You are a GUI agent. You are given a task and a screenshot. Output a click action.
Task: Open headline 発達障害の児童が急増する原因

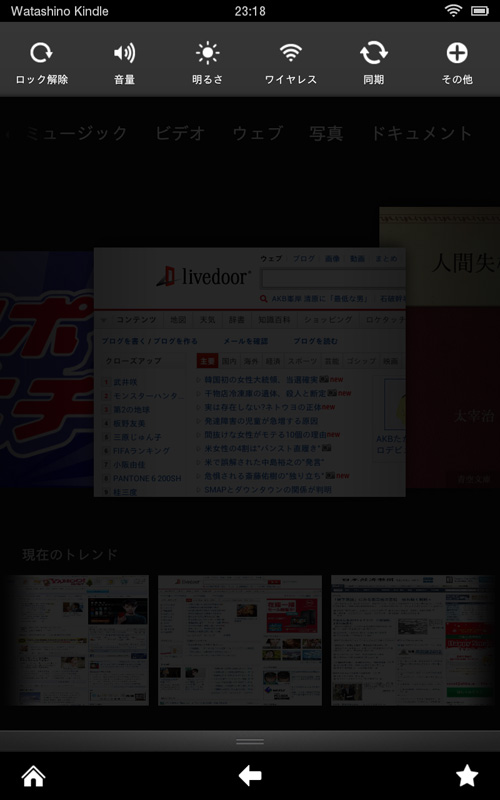[x=261, y=421]
